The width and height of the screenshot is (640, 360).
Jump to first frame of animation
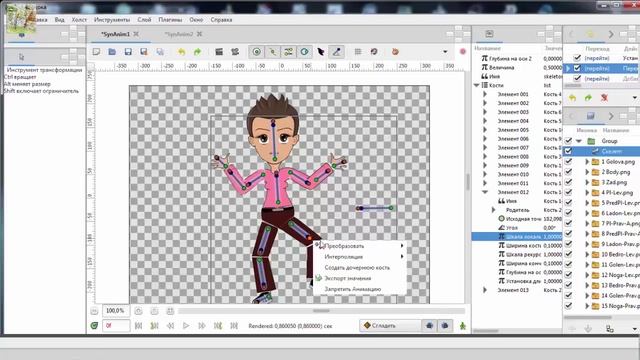[138, 326]
